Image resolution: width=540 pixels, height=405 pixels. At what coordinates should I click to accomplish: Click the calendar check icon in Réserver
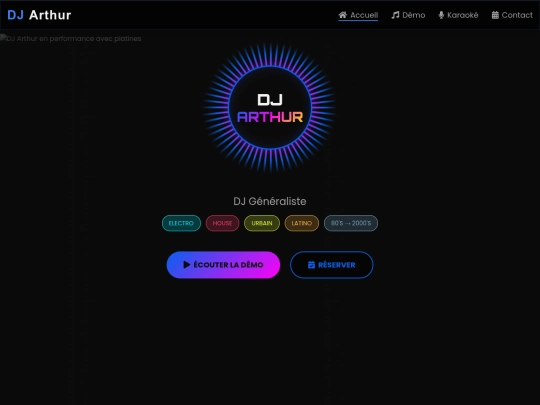(x=311, y=265)
